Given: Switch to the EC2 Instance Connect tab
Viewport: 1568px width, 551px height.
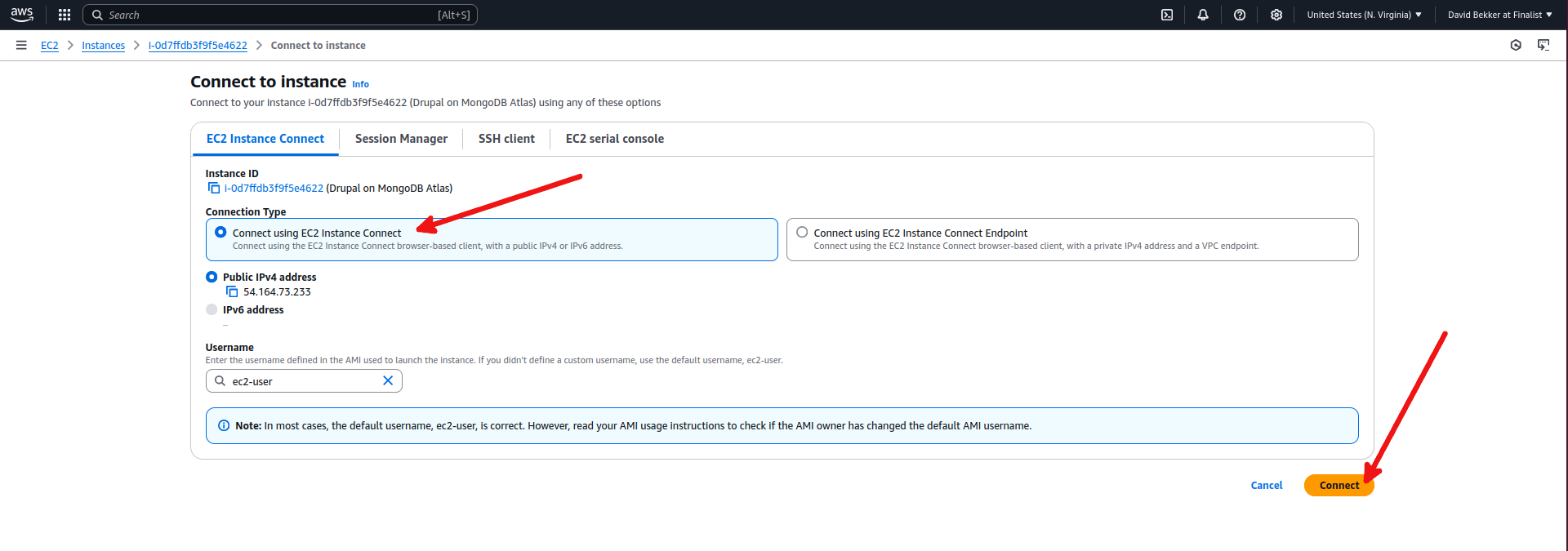Looking at the screenshot, I should point(265,139).
